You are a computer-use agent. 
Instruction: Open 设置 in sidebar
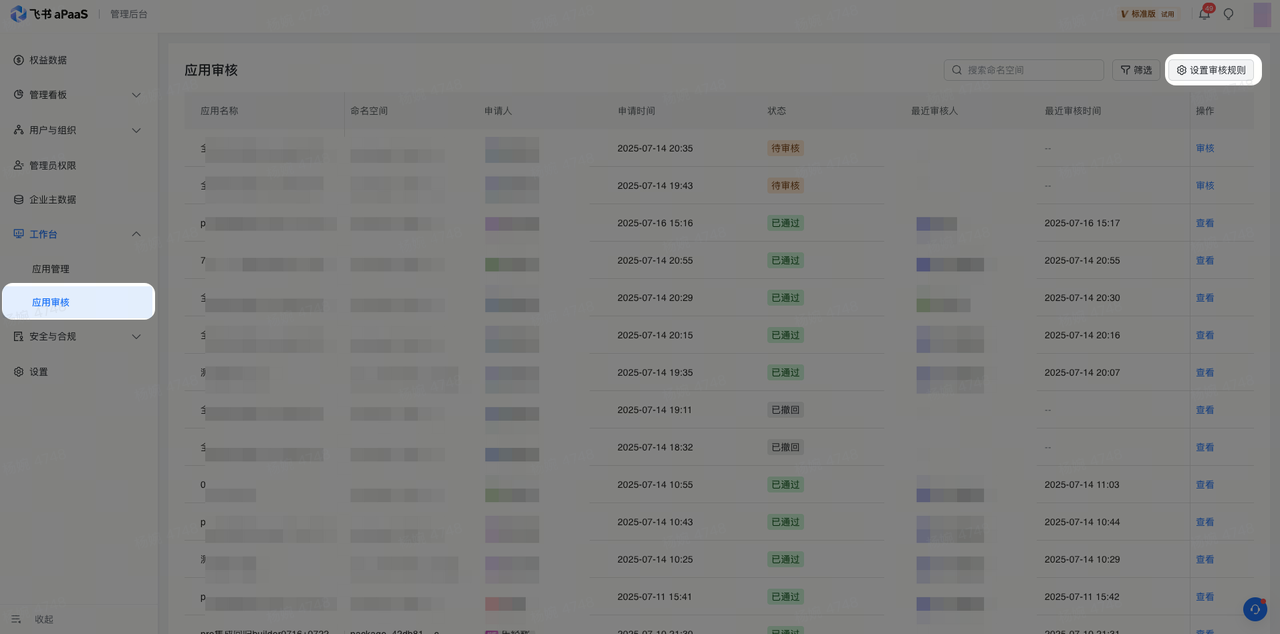[38, 372]
